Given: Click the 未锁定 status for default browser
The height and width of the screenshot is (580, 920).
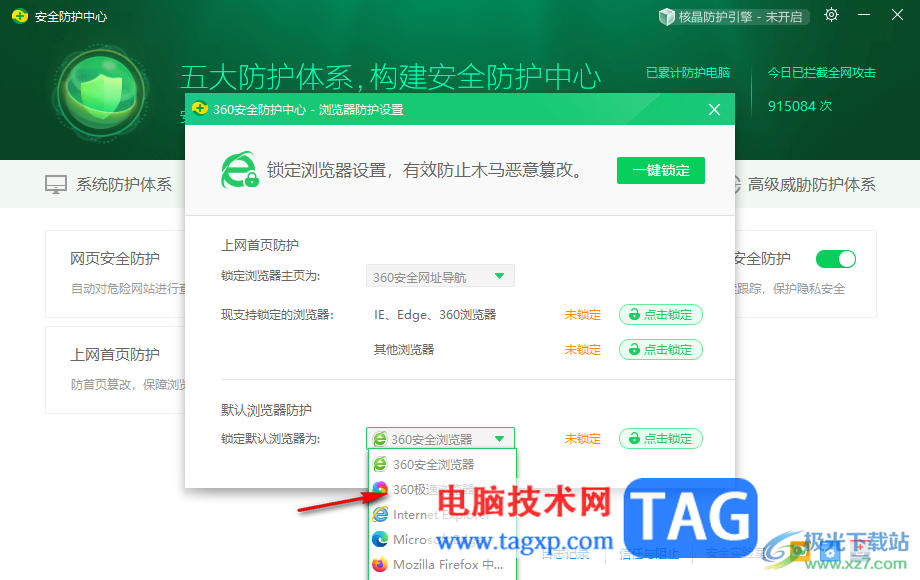Looking at the screenshot, I should click(583, 439).
